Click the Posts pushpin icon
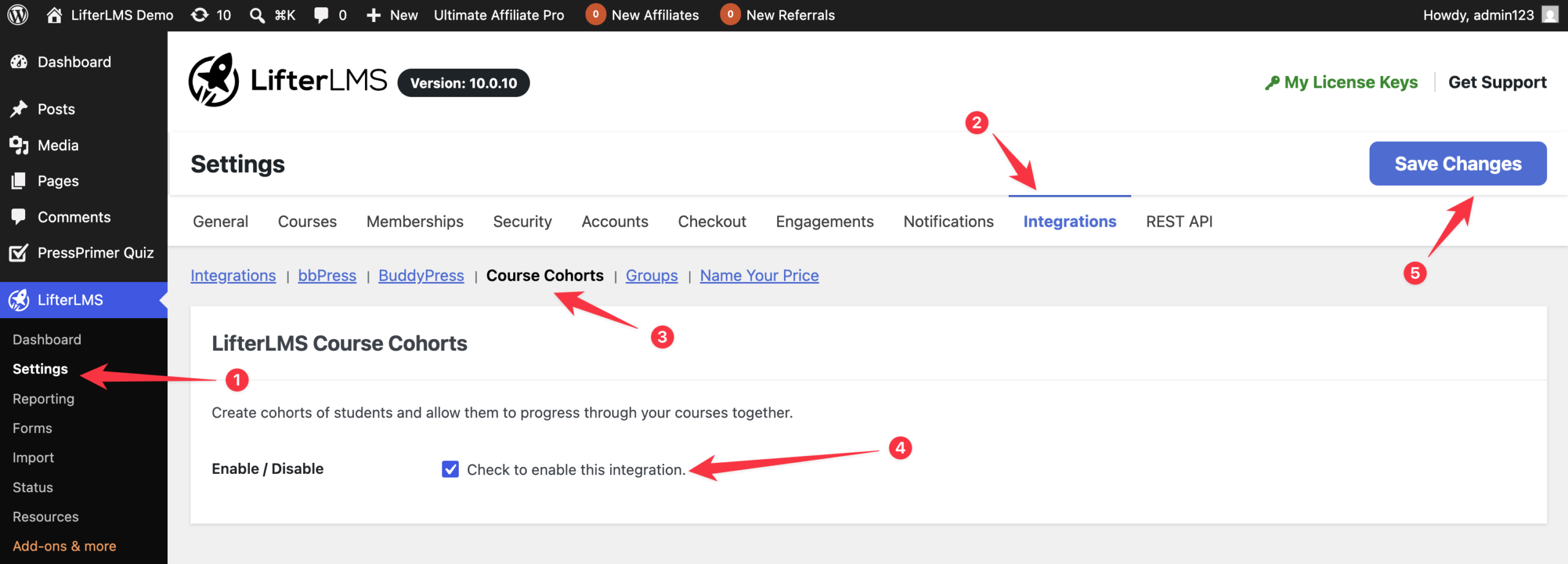Screen dimensions: 1568x564 [19, 109]
